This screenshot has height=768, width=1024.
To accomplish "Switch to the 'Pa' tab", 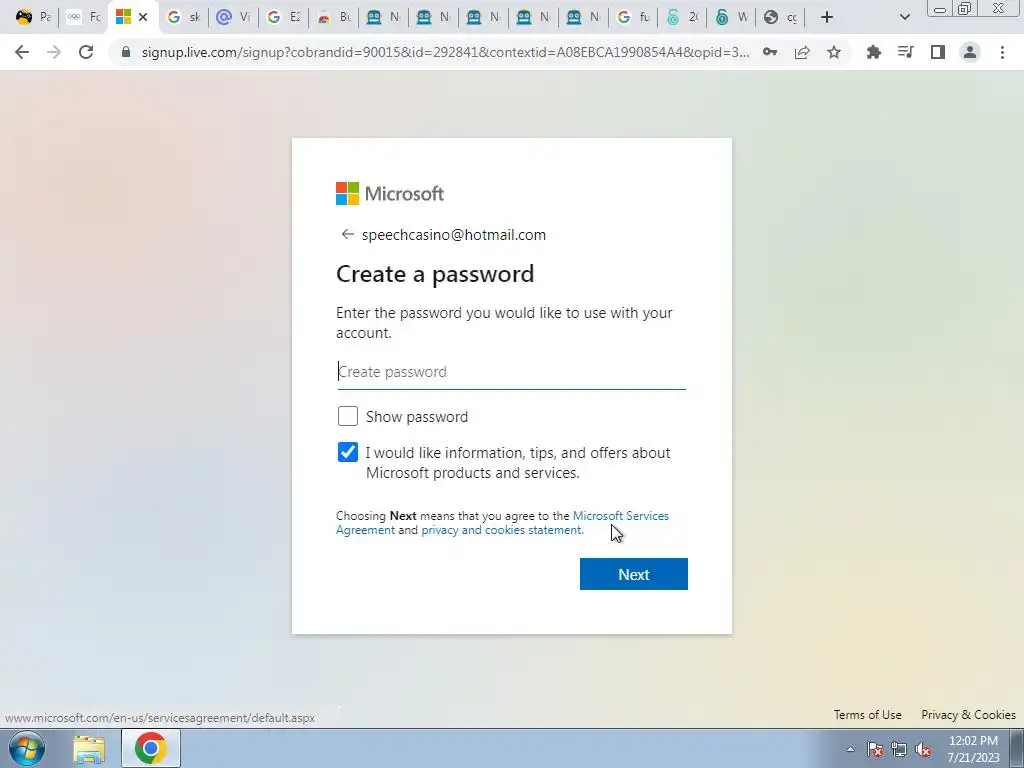I will (32, 17).
